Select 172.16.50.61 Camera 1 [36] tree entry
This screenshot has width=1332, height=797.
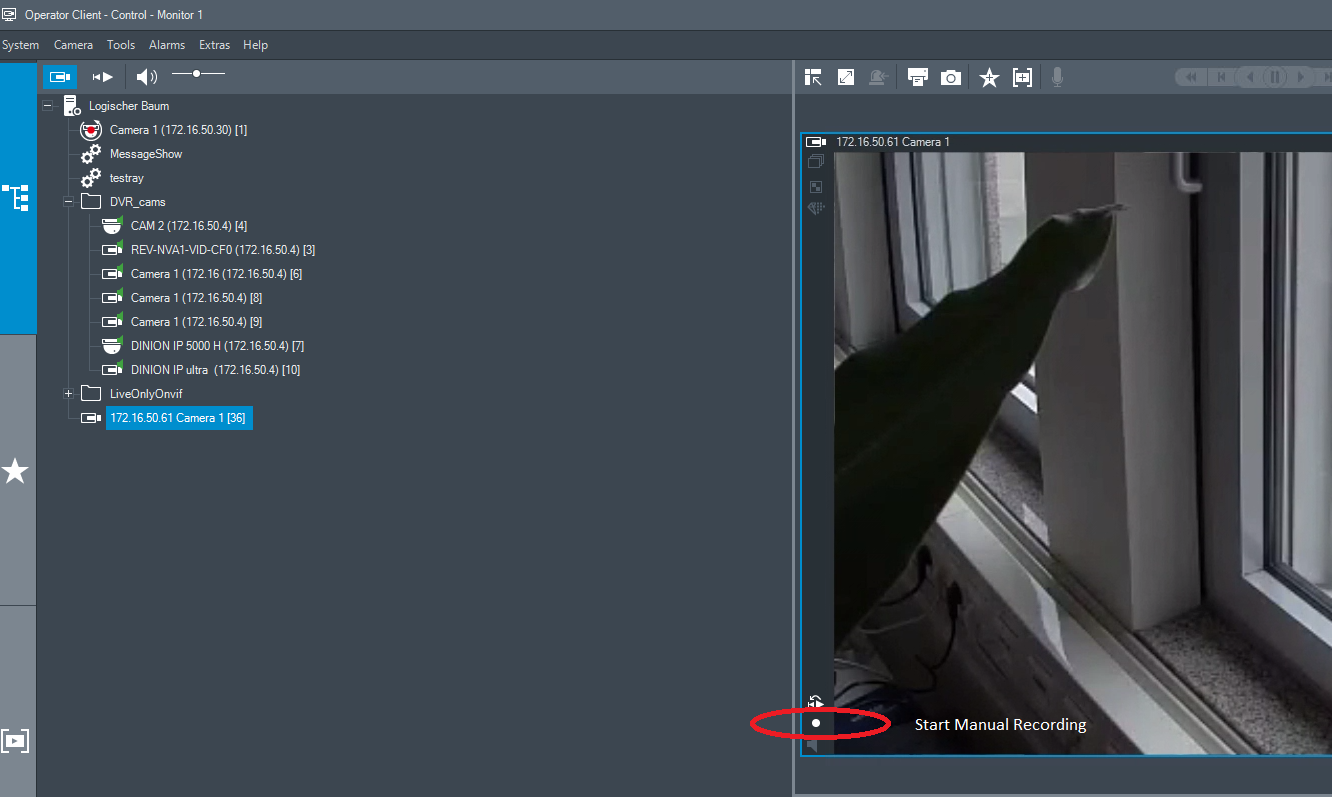(179, 418)
